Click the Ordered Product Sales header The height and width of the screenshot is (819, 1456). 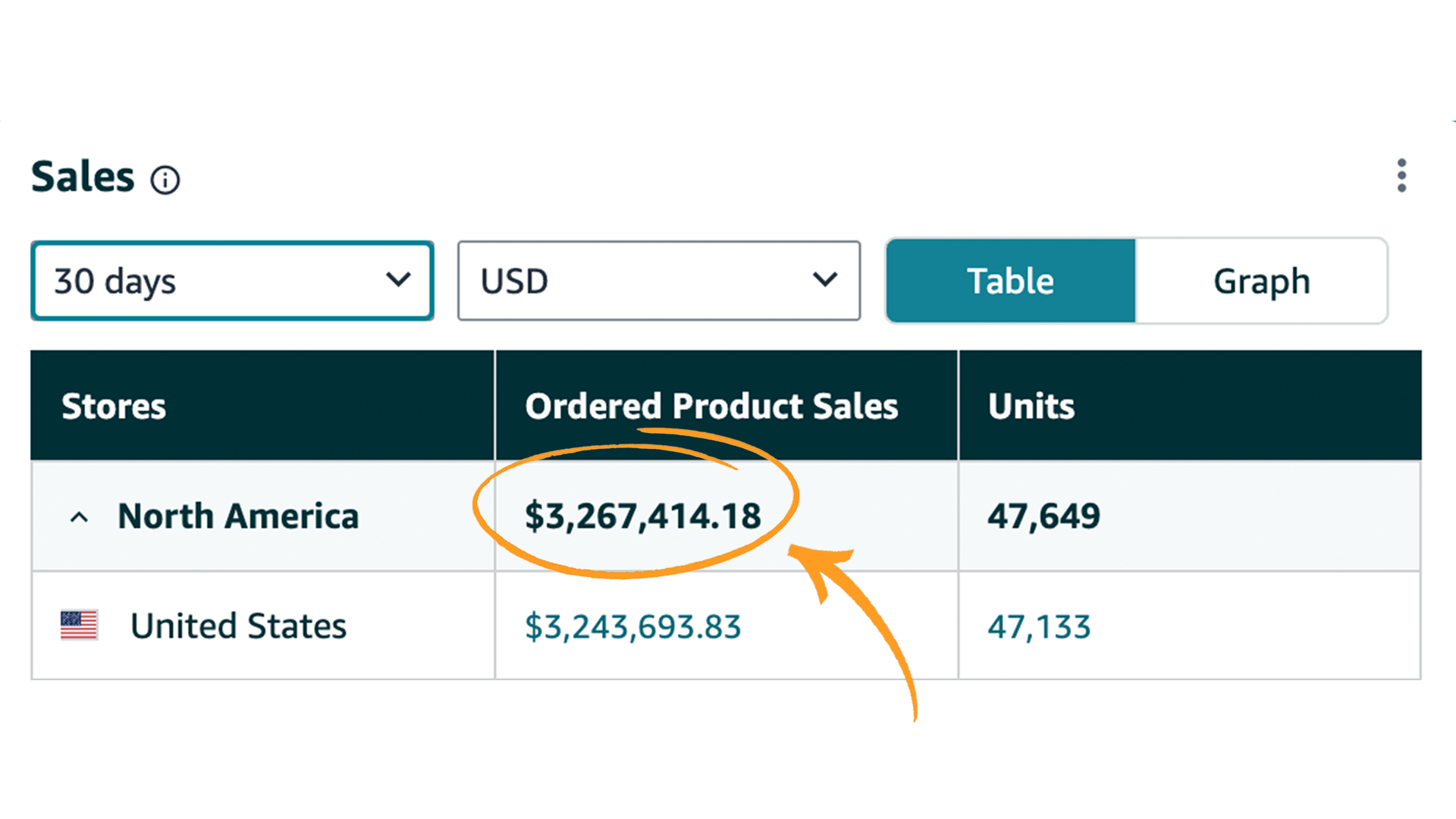(x=711, y=406)
